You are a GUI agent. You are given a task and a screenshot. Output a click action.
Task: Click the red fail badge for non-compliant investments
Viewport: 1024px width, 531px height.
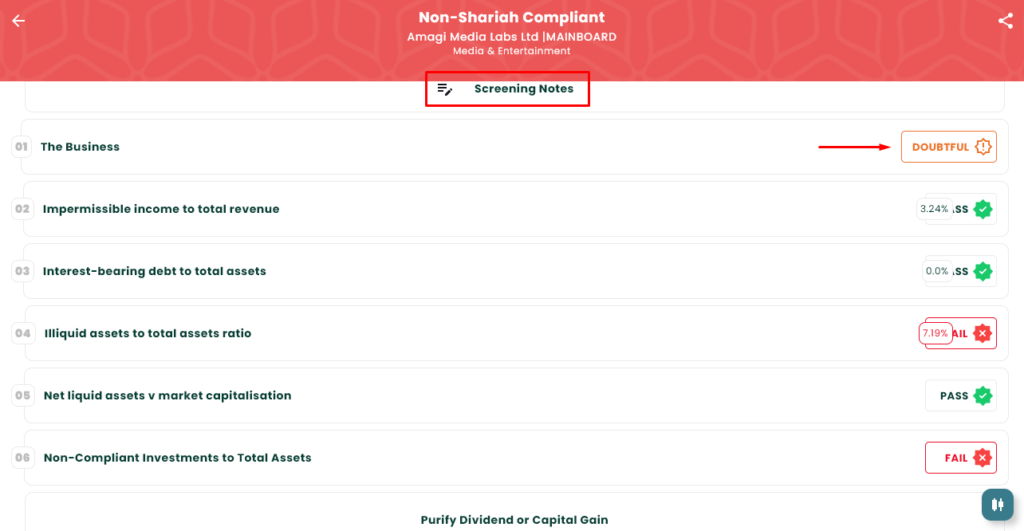983,457
